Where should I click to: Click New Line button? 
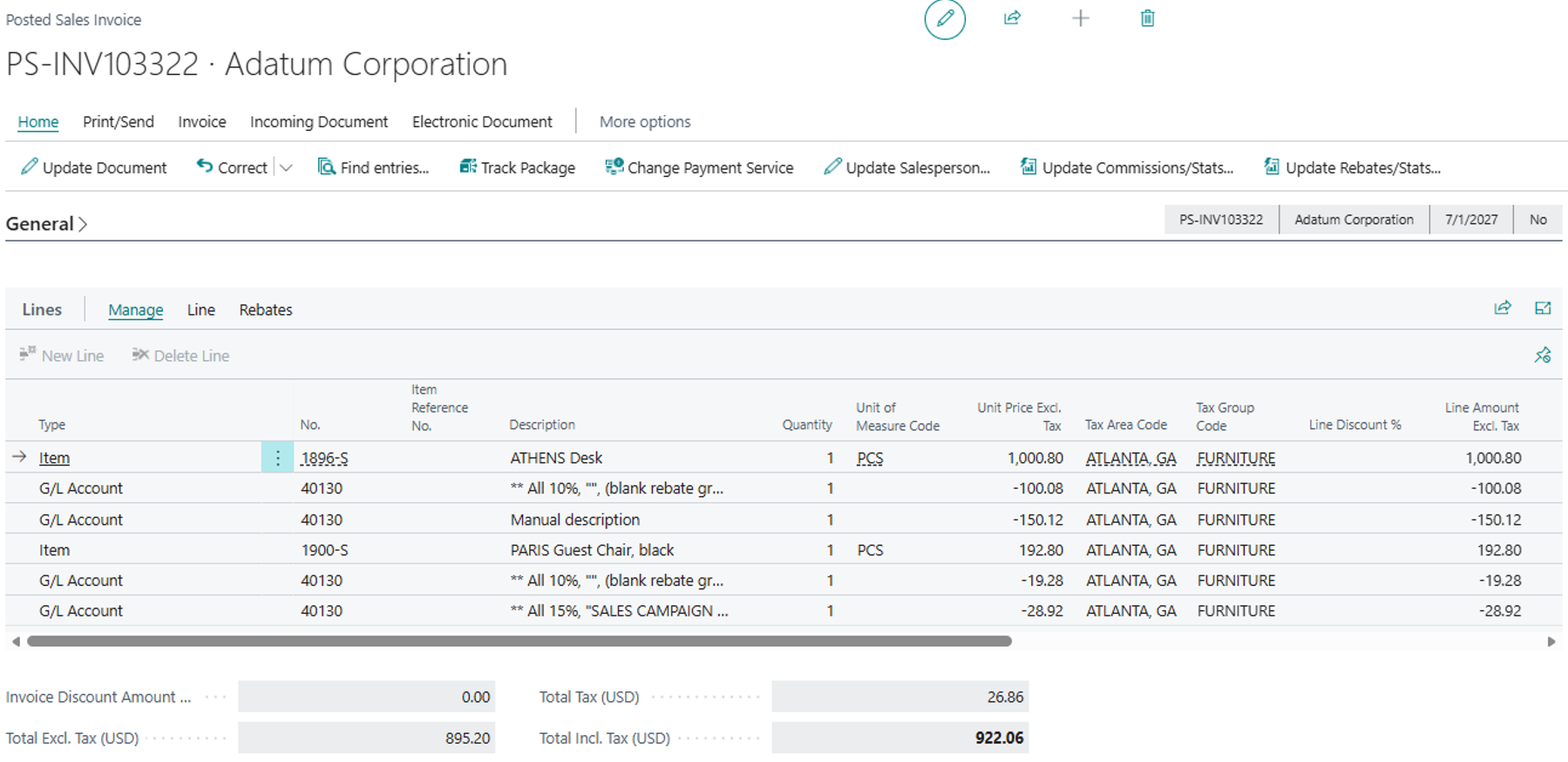(x=62, y=356)
